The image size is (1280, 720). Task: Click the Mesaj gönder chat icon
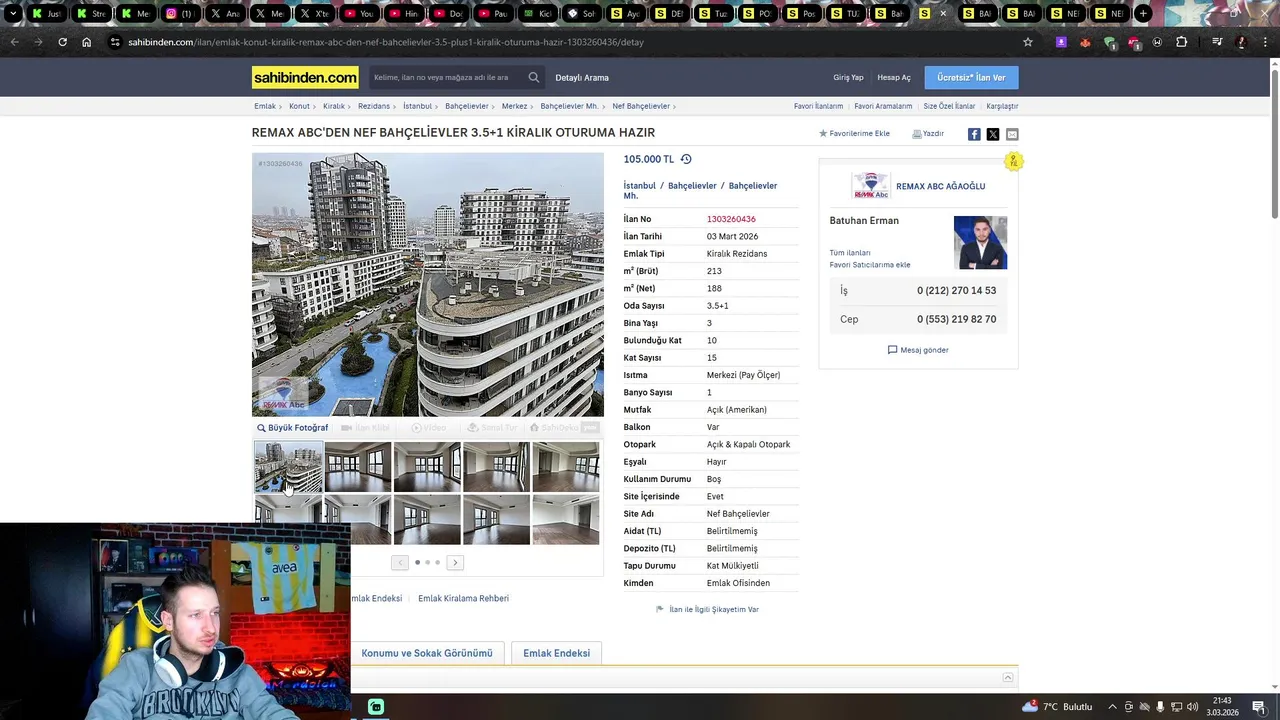pos(892,350)
